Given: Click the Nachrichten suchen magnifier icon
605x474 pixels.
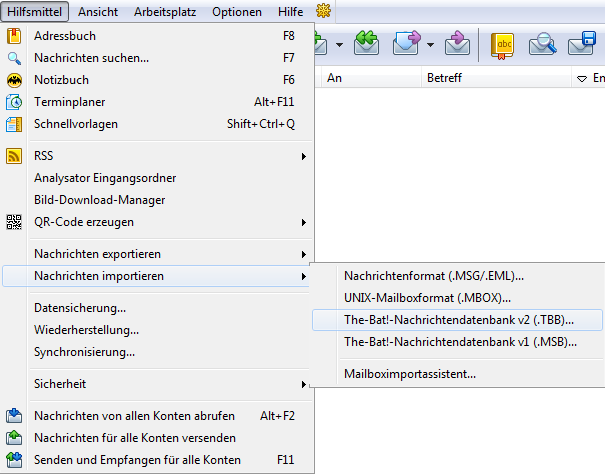Looking at the screenshot, I should click(x=14, y=58).
